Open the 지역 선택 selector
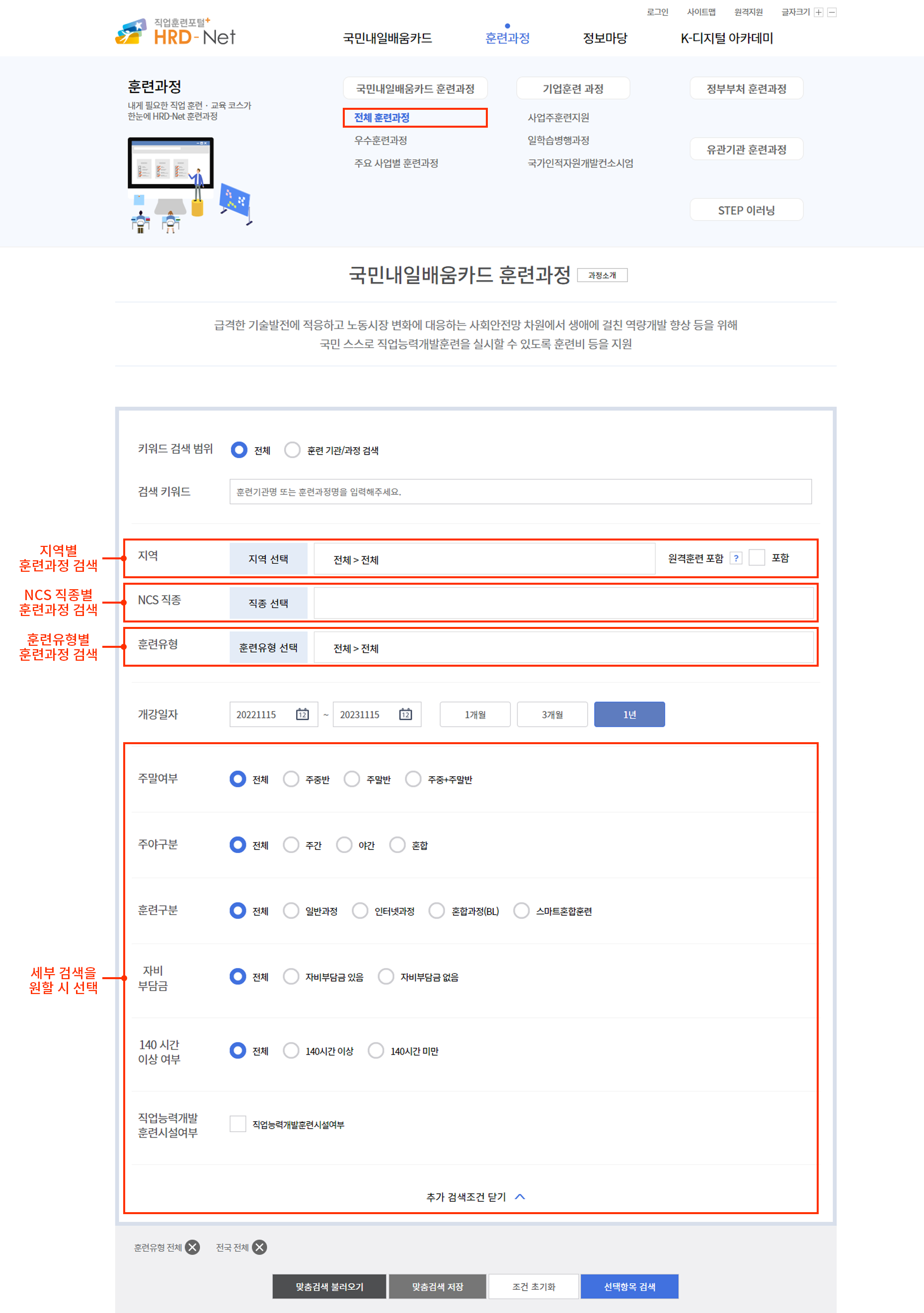924x1313 pixels. pos(268,559)
